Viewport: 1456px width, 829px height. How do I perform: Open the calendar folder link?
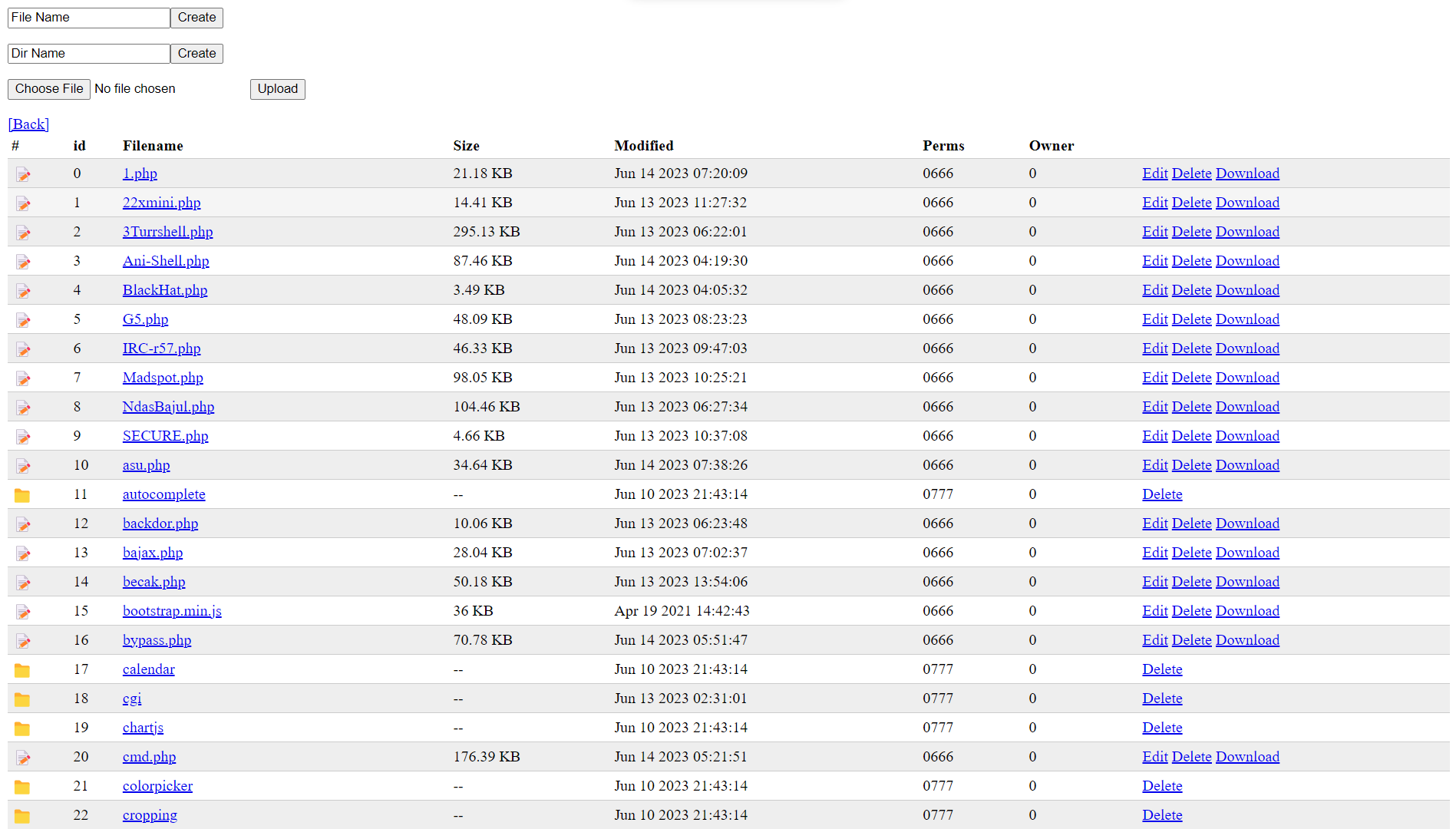[148, 669]
